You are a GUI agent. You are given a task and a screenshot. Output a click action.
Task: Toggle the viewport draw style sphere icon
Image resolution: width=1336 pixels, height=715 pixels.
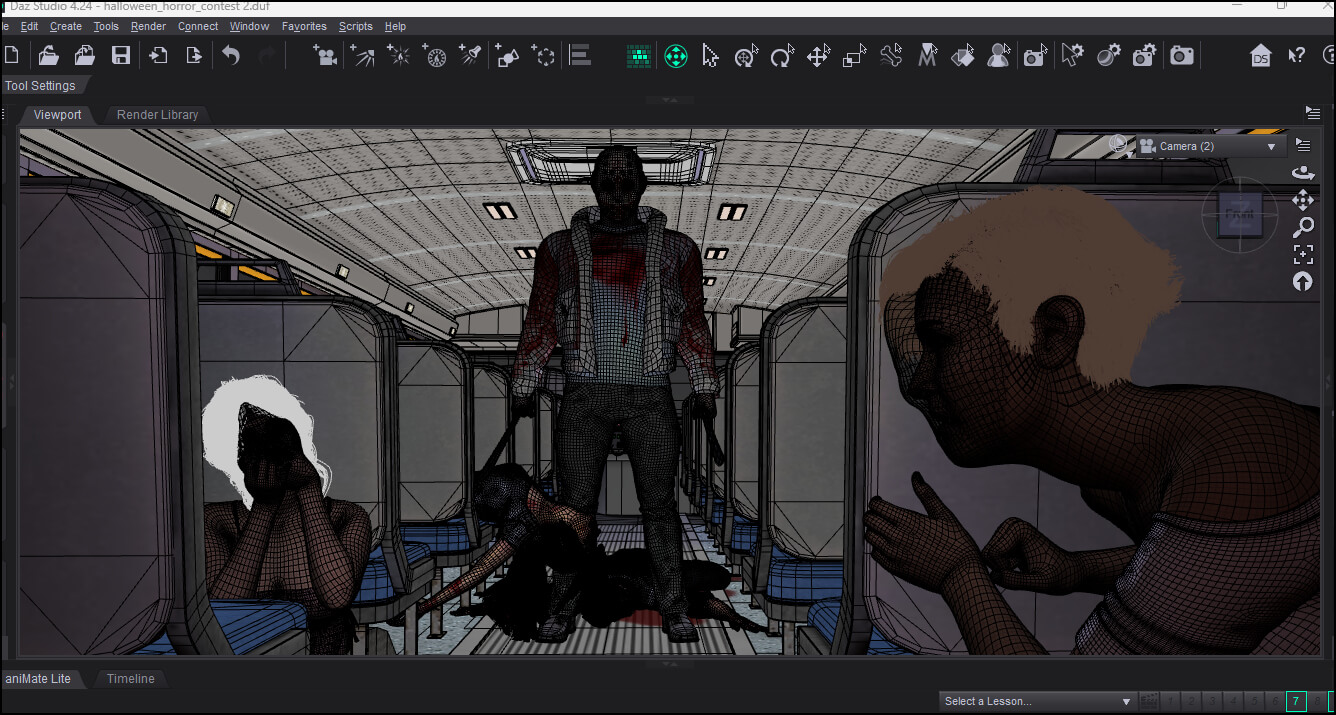[x=1118, y=145]
